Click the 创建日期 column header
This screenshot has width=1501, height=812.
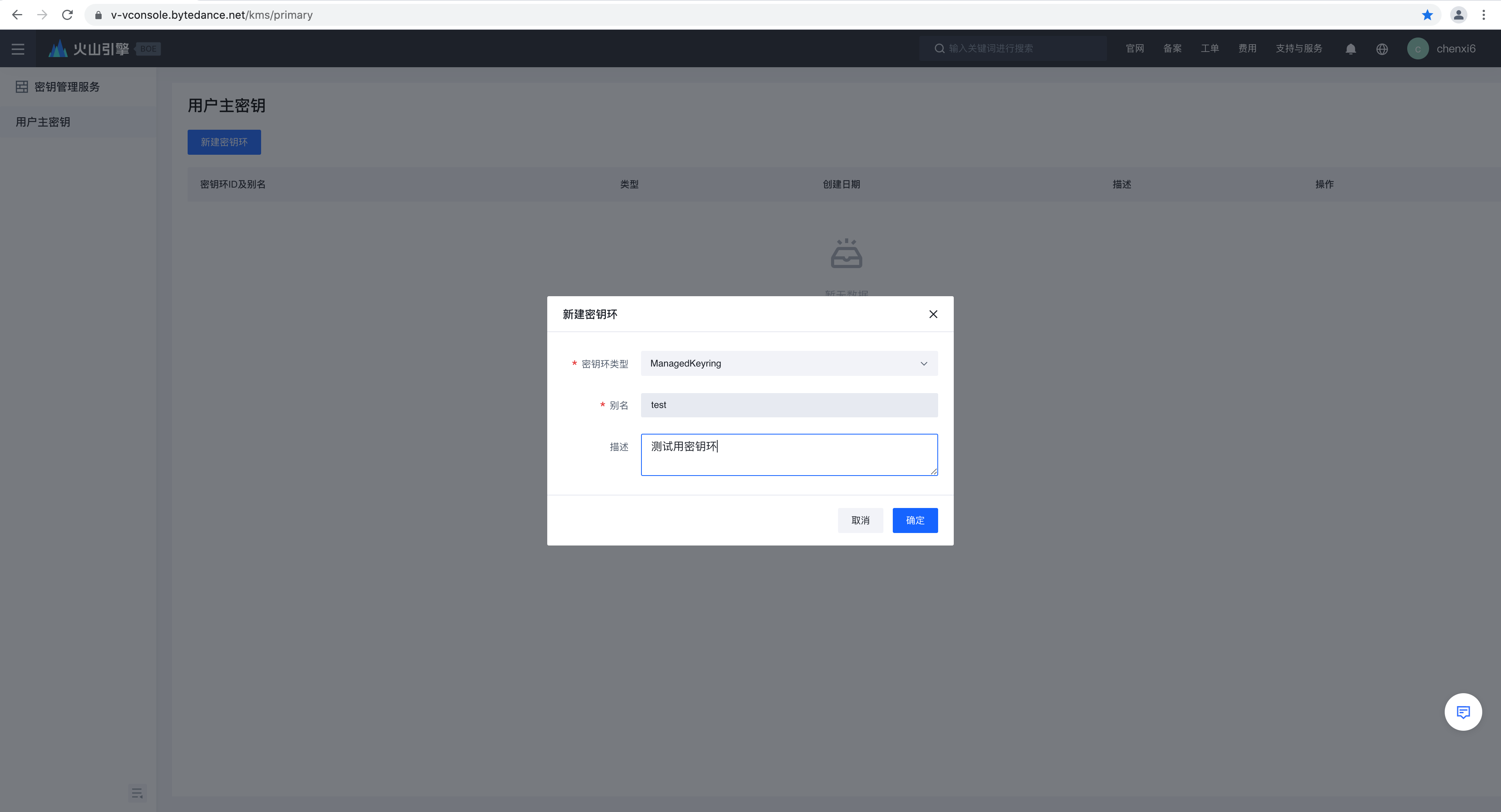click(842, 184)
